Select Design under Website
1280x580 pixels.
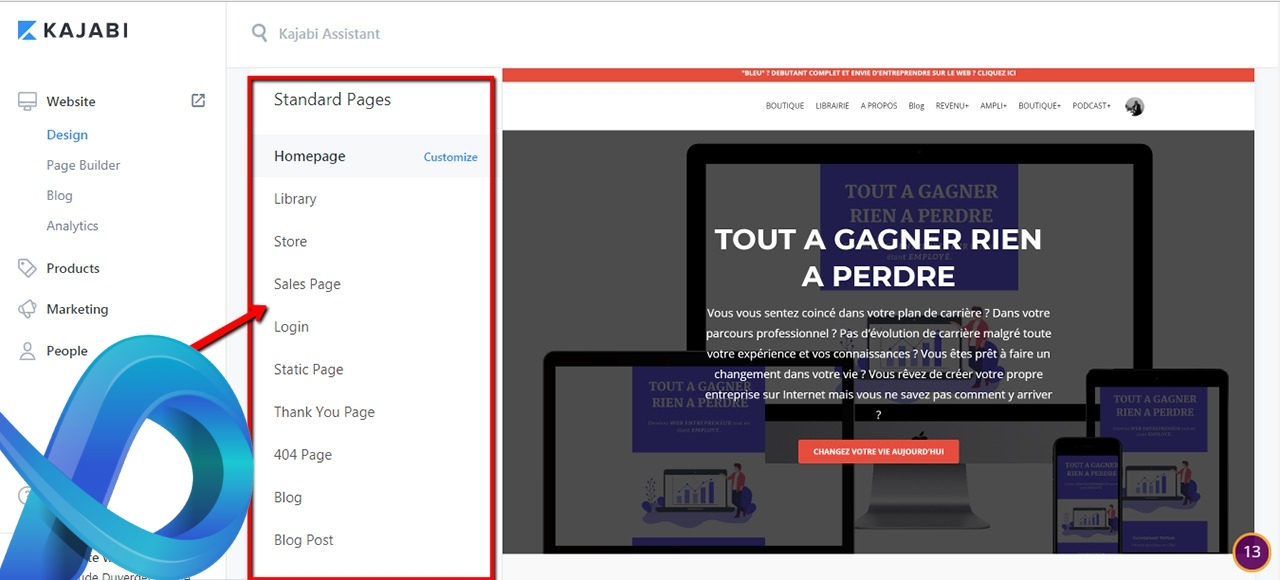[x=67, y=135]
